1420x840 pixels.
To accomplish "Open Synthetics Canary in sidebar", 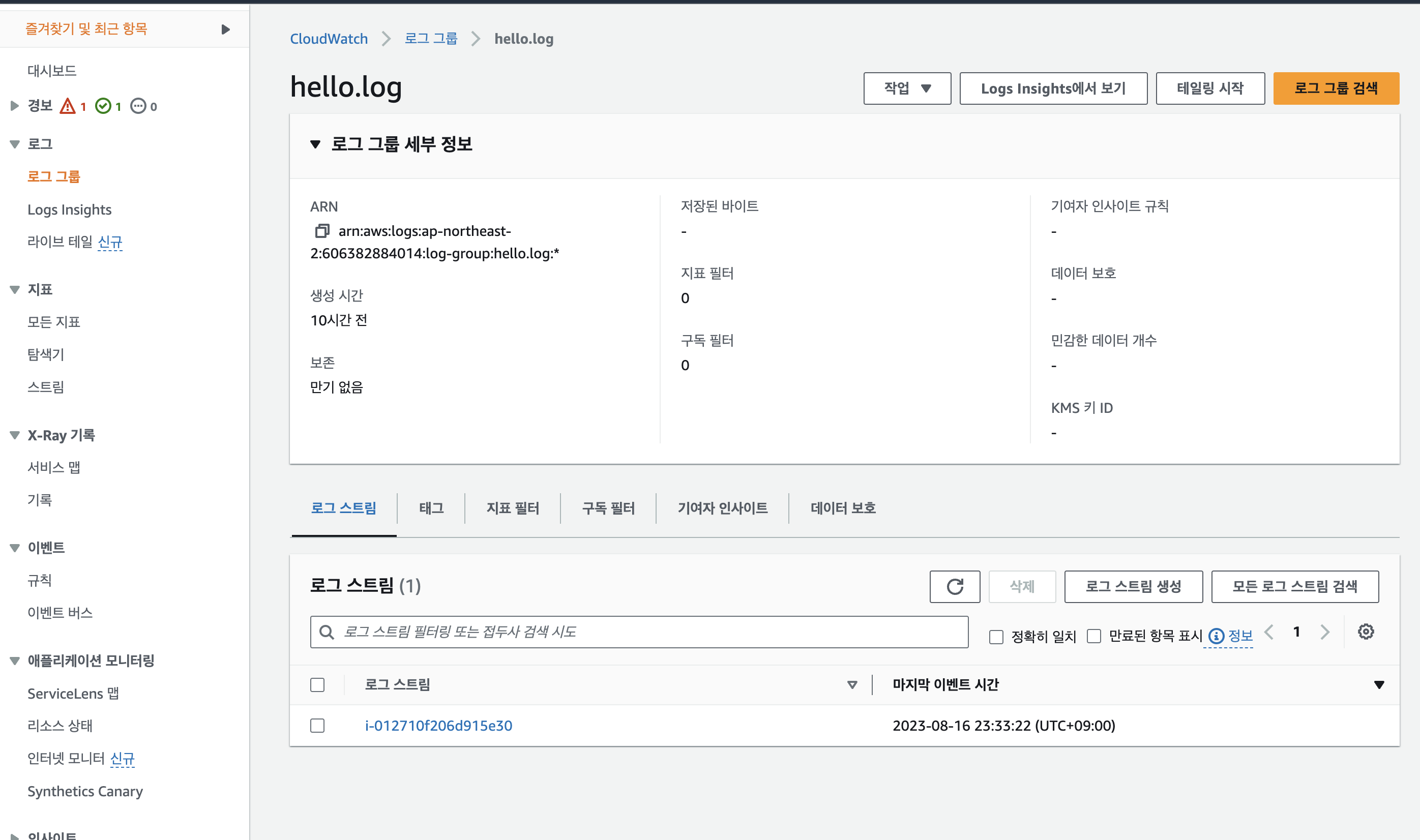I will 85,791.
